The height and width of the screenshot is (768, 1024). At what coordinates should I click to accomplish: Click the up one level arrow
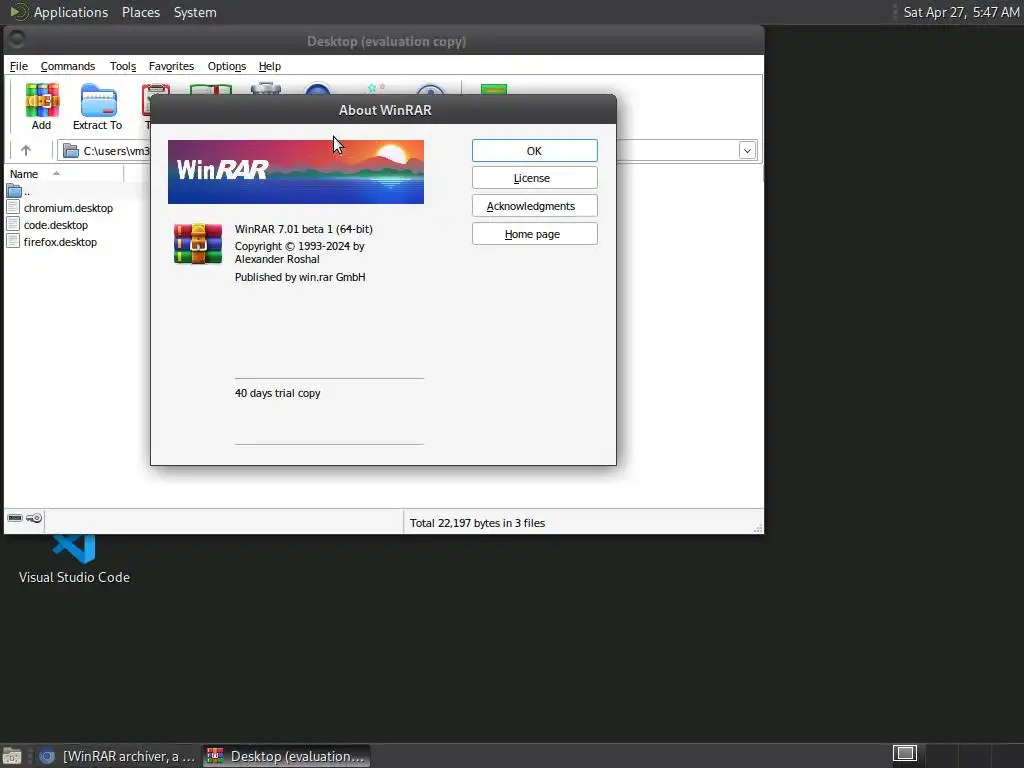coord(25,151)
